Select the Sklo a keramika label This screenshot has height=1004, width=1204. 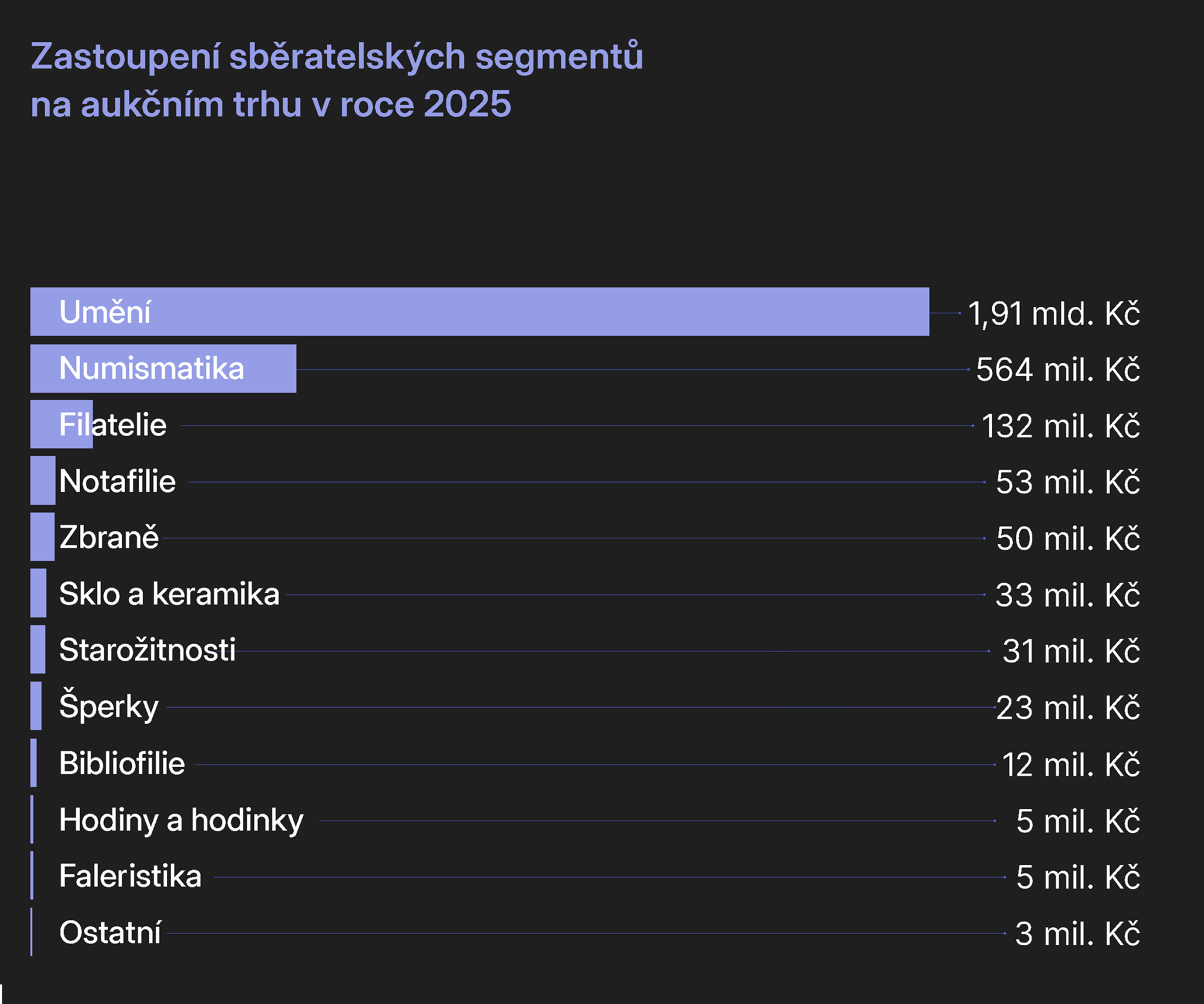pyautogui.click(x=169, y=594)
